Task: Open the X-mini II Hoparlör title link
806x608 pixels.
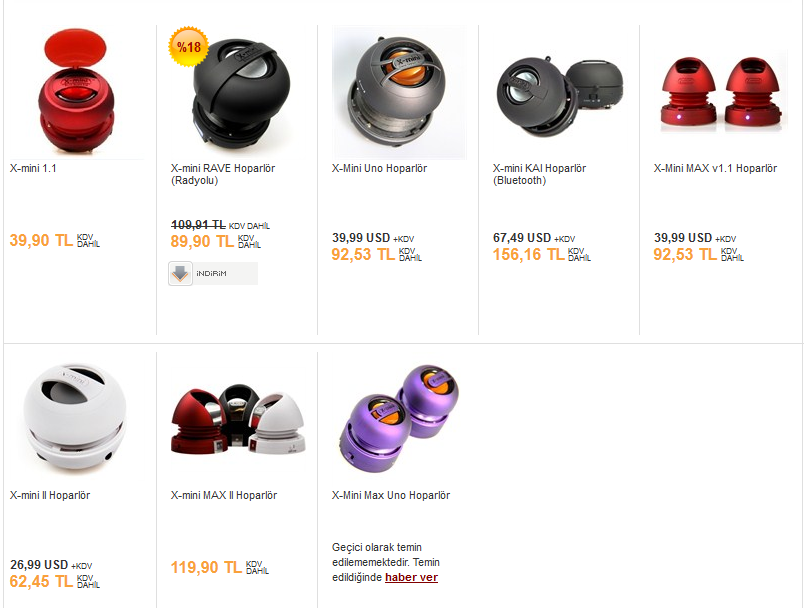Action: (50, 495)
